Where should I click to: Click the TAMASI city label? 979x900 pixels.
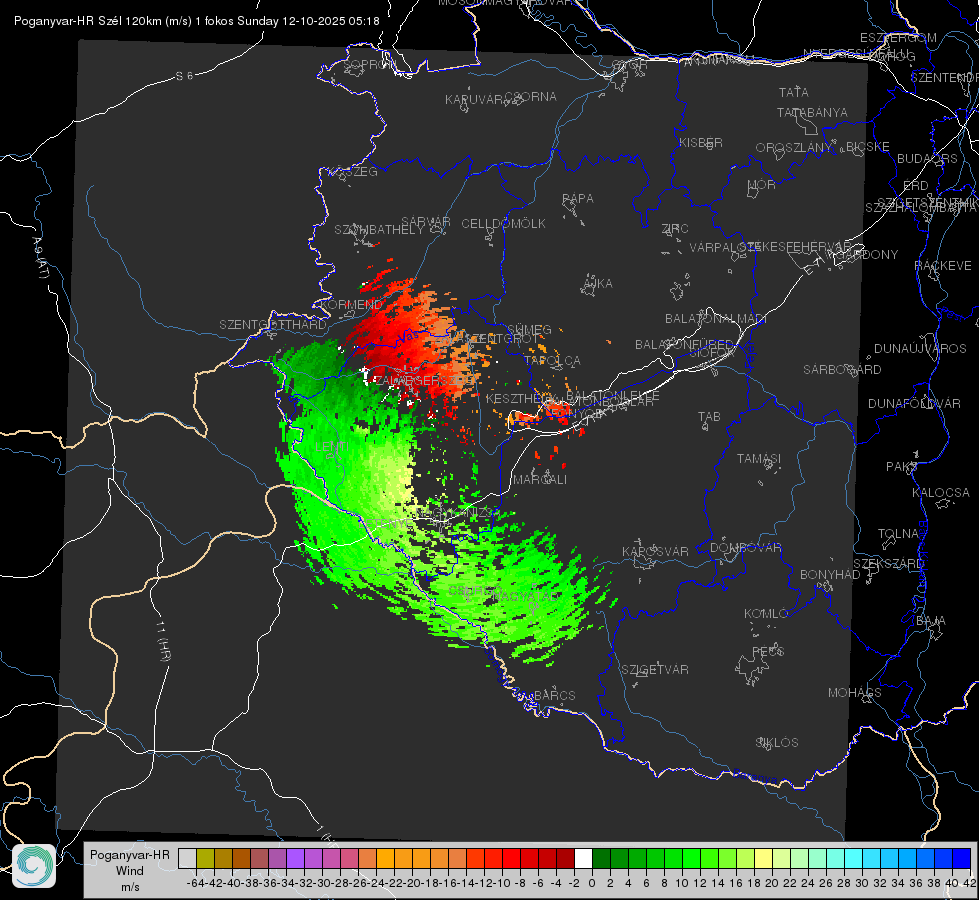point(759,458)
